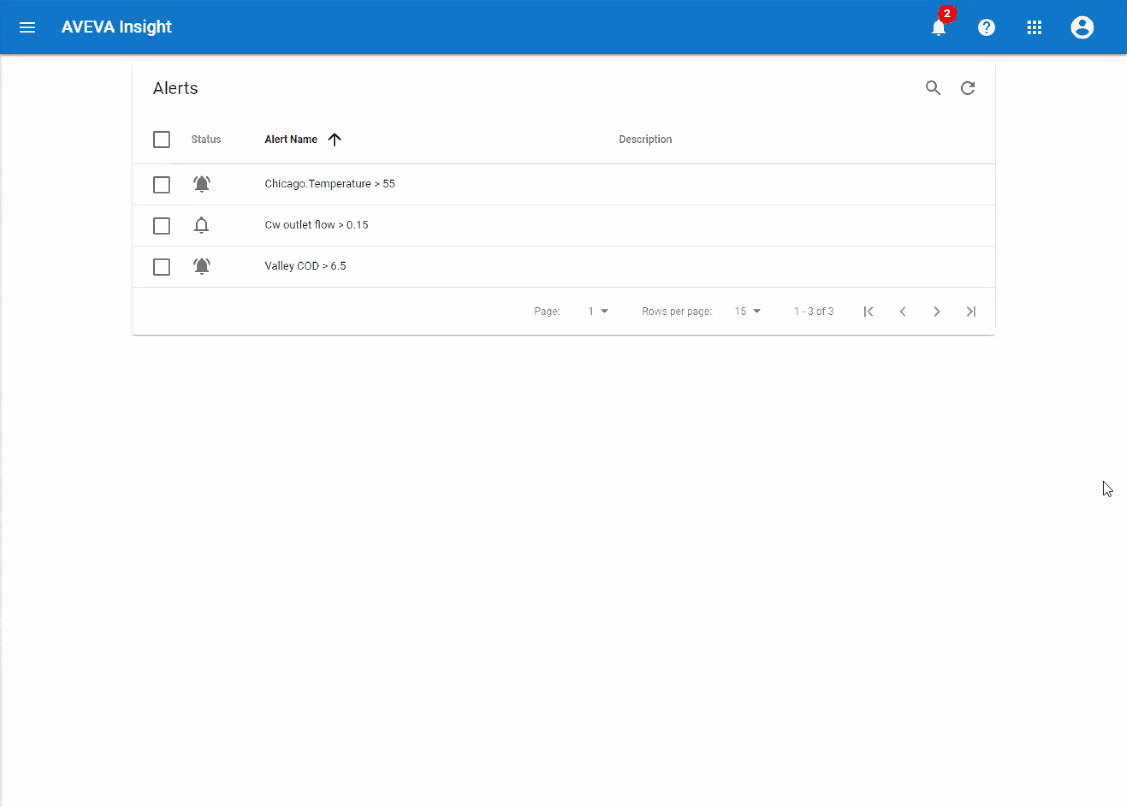
Task: Open the help question mark icon
Action: pyautogui.click(x=986, y=27)
